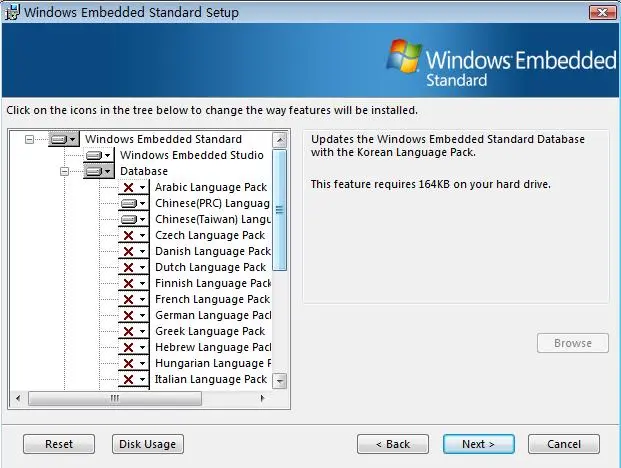Select Italian Language Pack in the tree
This screenshot has width=621, height=468.
click(211, 379)
